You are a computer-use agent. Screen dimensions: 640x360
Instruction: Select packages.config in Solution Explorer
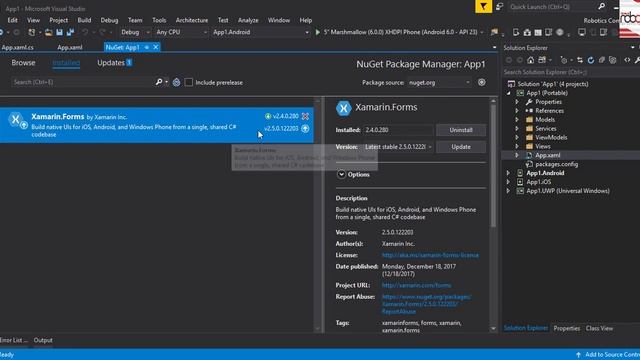(x=556, y=164)
